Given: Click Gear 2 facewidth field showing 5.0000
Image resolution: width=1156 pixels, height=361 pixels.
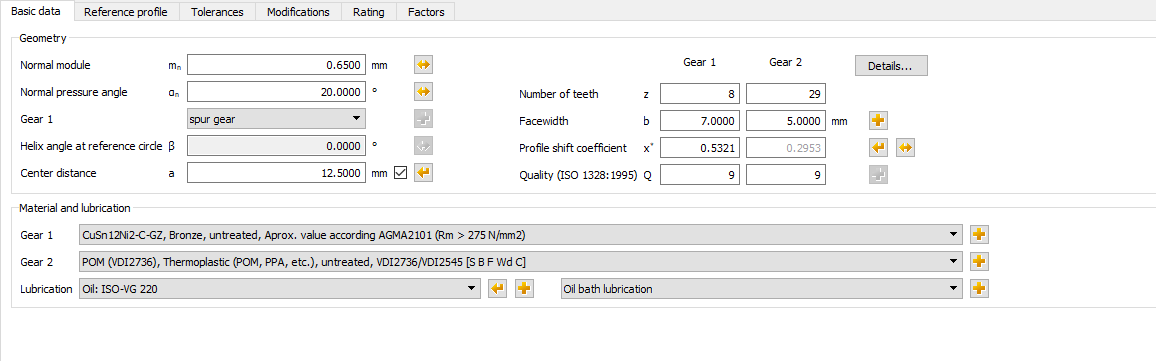Looking at the screenshot, I should (786, 121).
